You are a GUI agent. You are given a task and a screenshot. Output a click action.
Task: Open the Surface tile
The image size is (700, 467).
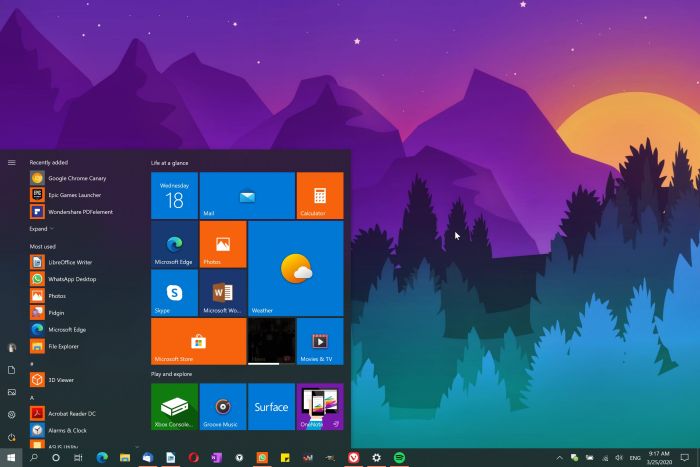[271, 407]
